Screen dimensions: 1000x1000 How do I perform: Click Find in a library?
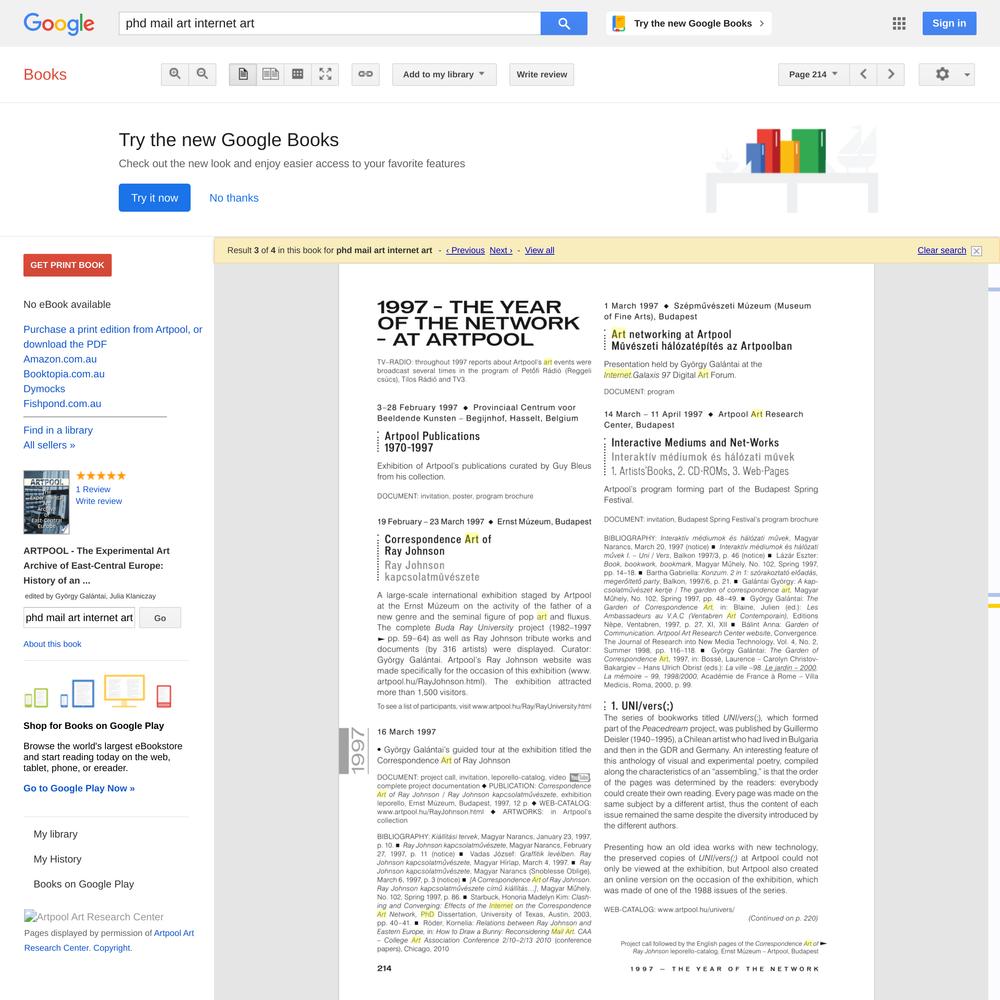[58, 430]
